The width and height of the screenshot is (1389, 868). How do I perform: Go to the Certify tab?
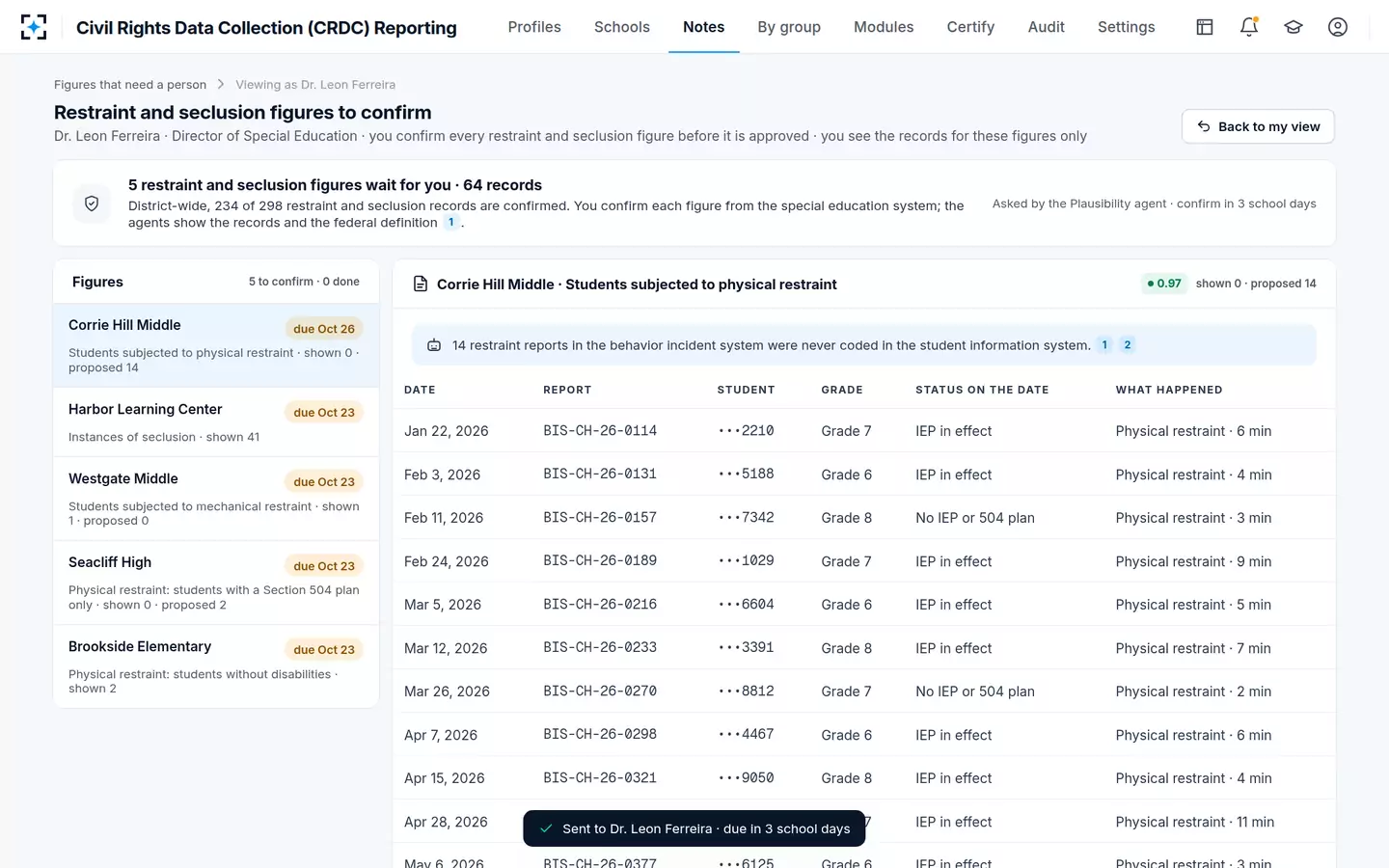point(970,27)
